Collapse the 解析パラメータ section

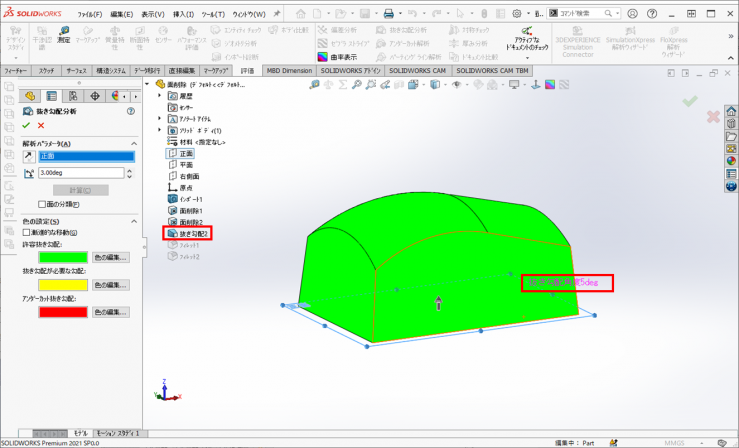[131, 142]
